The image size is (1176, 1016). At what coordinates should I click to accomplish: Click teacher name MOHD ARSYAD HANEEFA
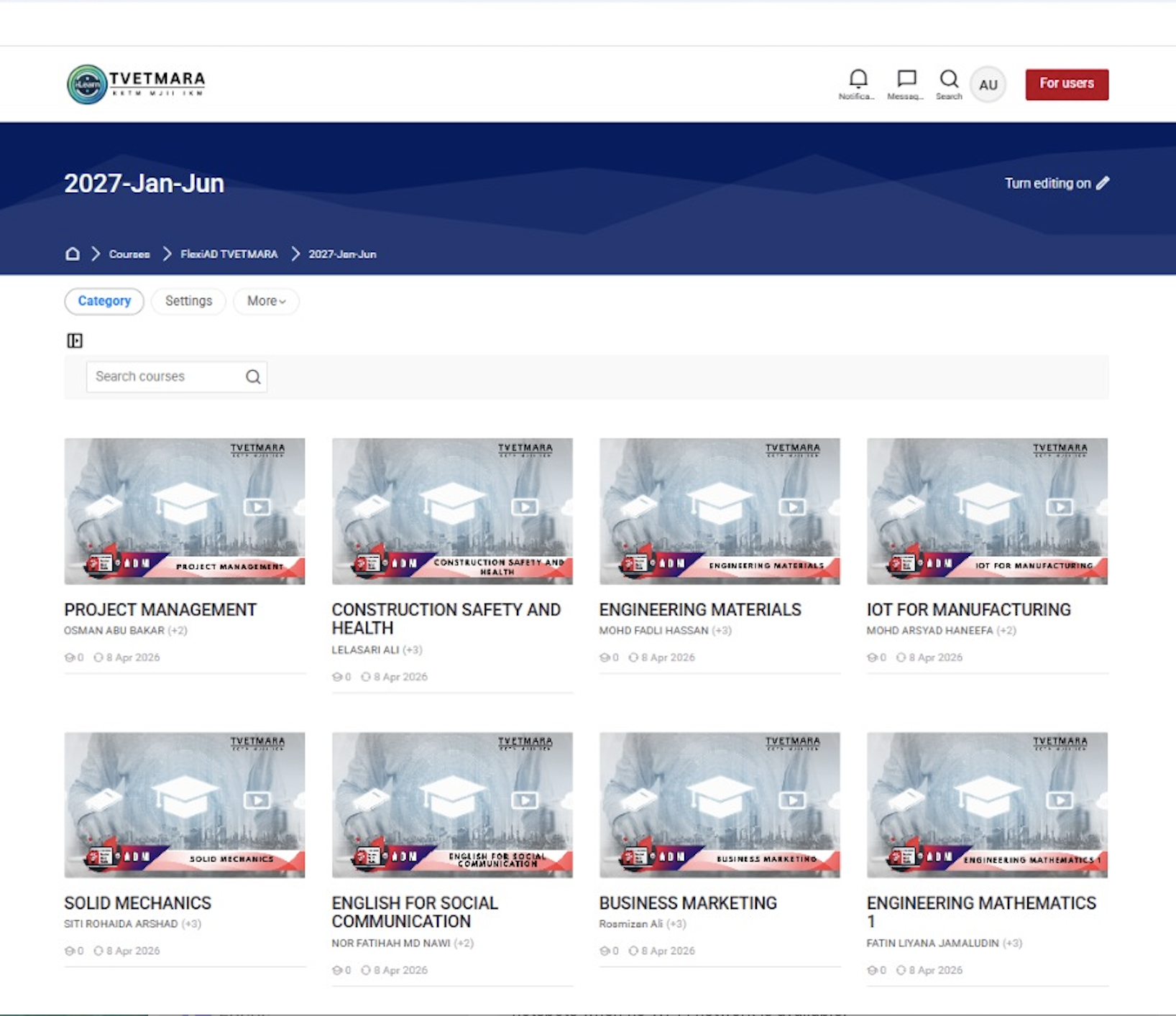pyautogui.click(x=929, y=630)
